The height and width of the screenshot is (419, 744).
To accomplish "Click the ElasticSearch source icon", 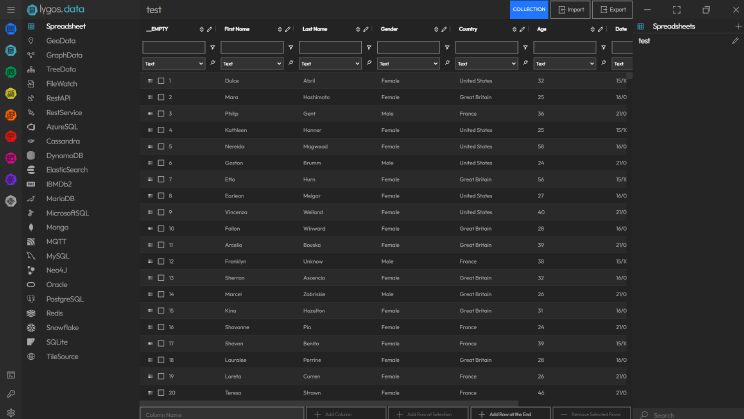I will pyautogui.click(x=31, y=170).
